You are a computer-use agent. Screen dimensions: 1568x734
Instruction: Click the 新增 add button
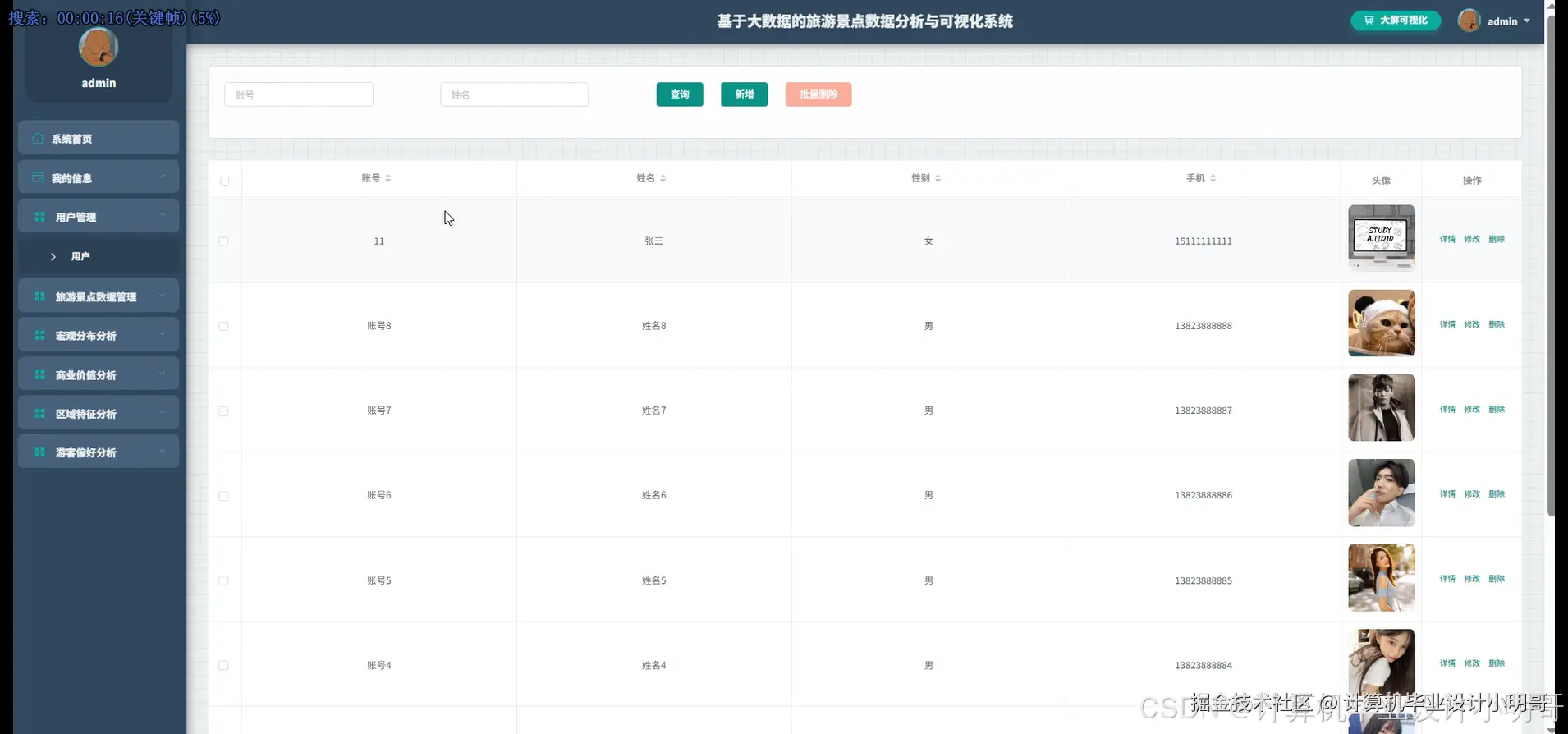coord(744,94)
